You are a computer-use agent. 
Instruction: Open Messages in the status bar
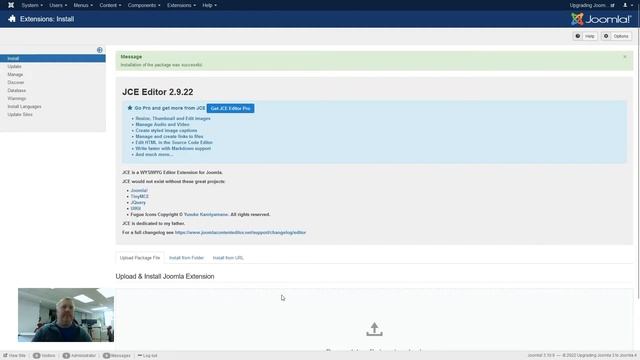117,356
